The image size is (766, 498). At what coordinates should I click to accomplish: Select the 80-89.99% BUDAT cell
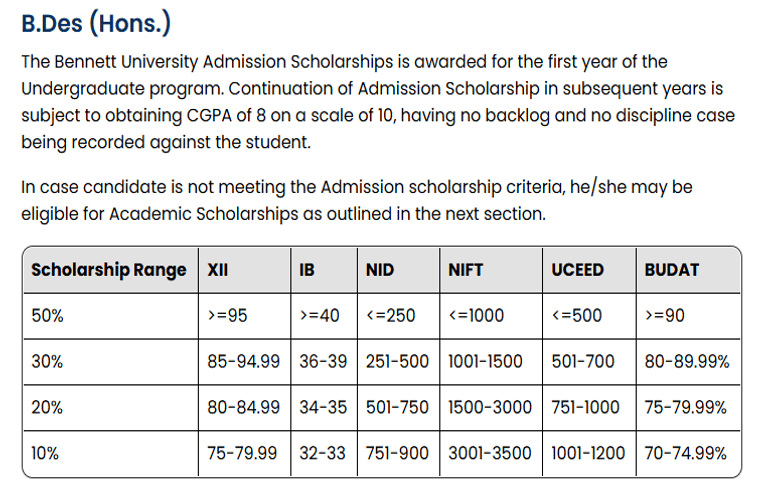coord(687,362)
